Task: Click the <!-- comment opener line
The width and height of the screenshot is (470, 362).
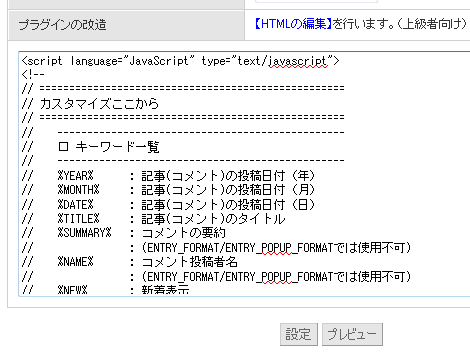Action: click(33, 74)
